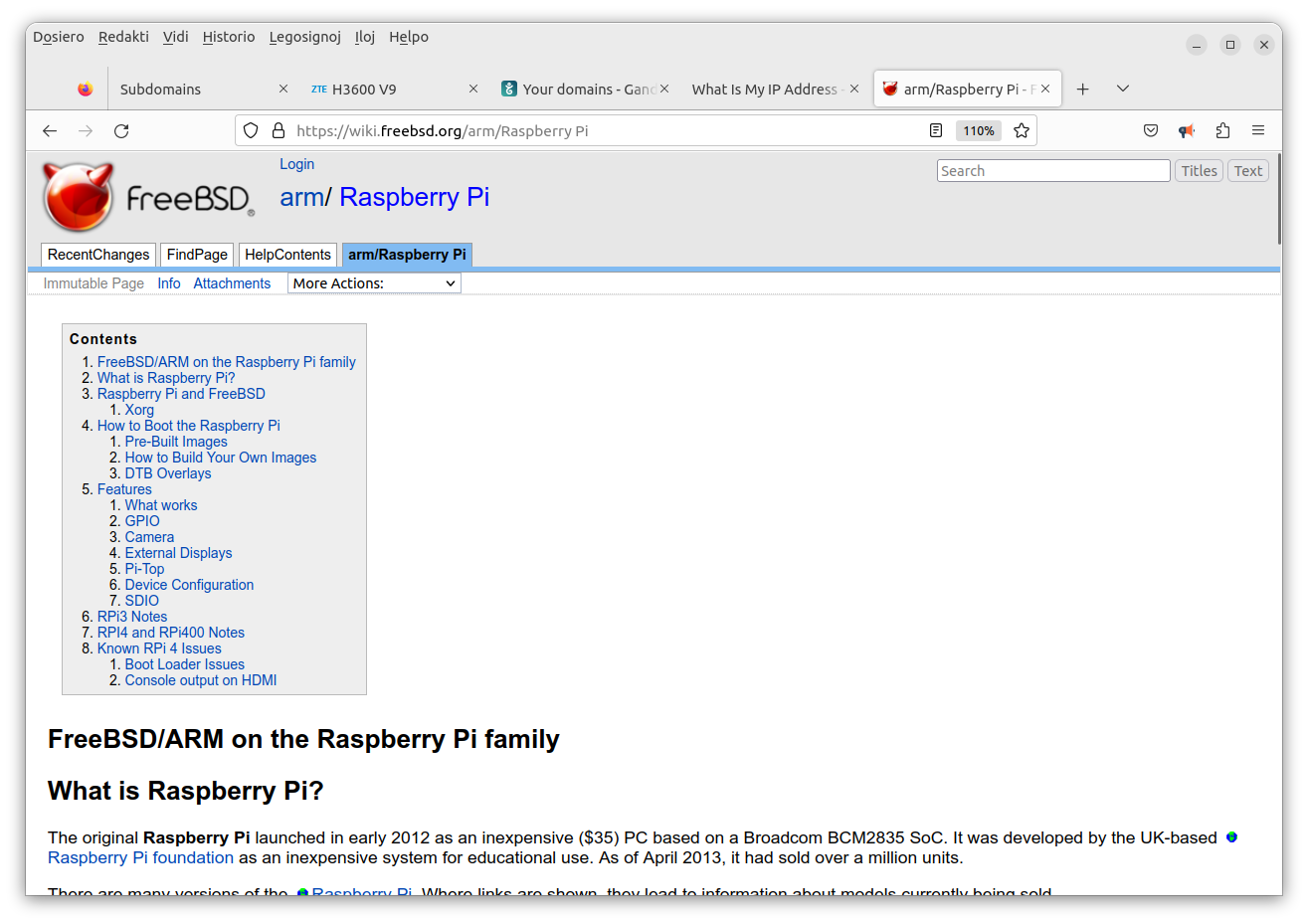Open the Dosiero menu
The height and width of the screenshot is (924, 1308).
[59, 37]
